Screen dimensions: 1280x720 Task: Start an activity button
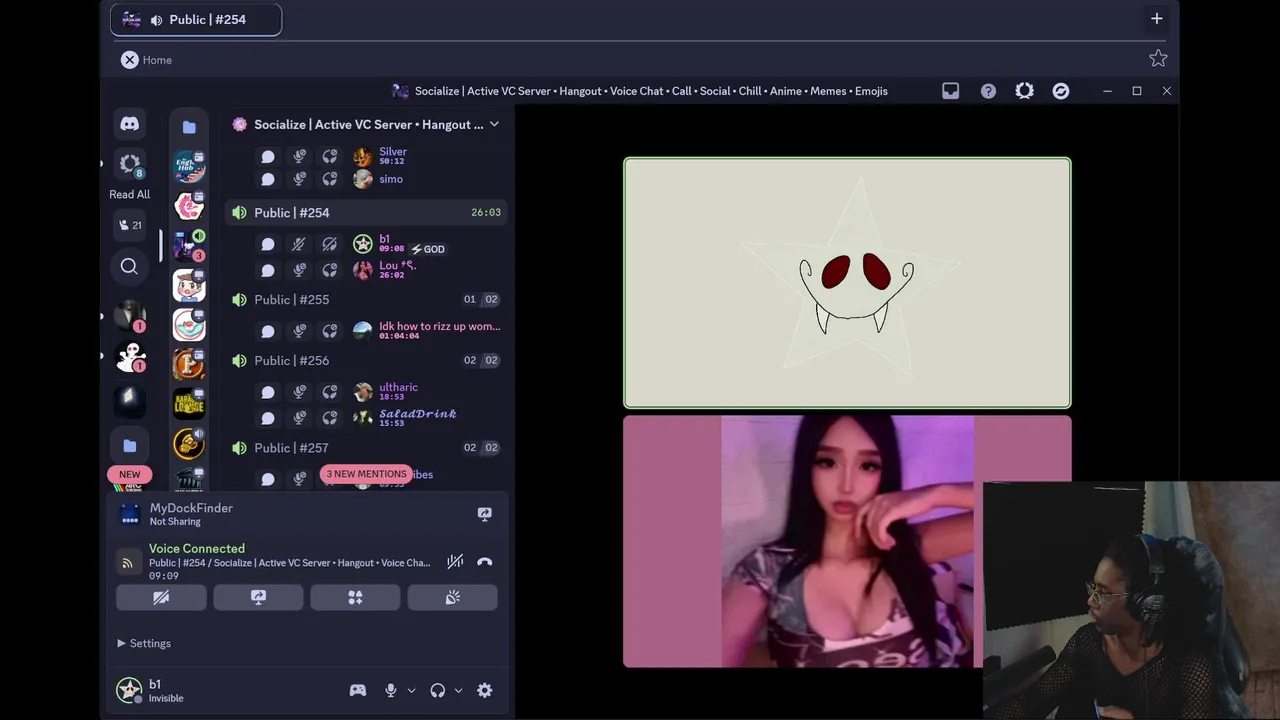[x=355, y=597]
